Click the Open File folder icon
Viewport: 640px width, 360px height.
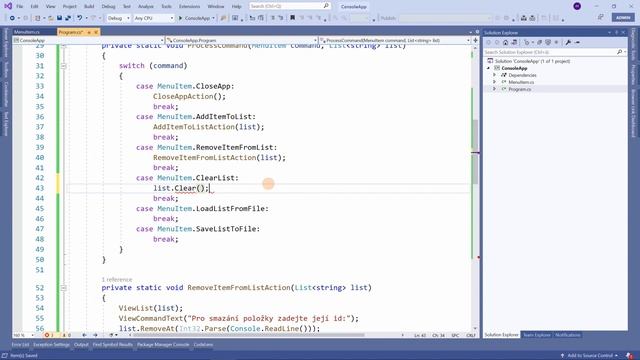pyautogui.click(x=51, y=18)
